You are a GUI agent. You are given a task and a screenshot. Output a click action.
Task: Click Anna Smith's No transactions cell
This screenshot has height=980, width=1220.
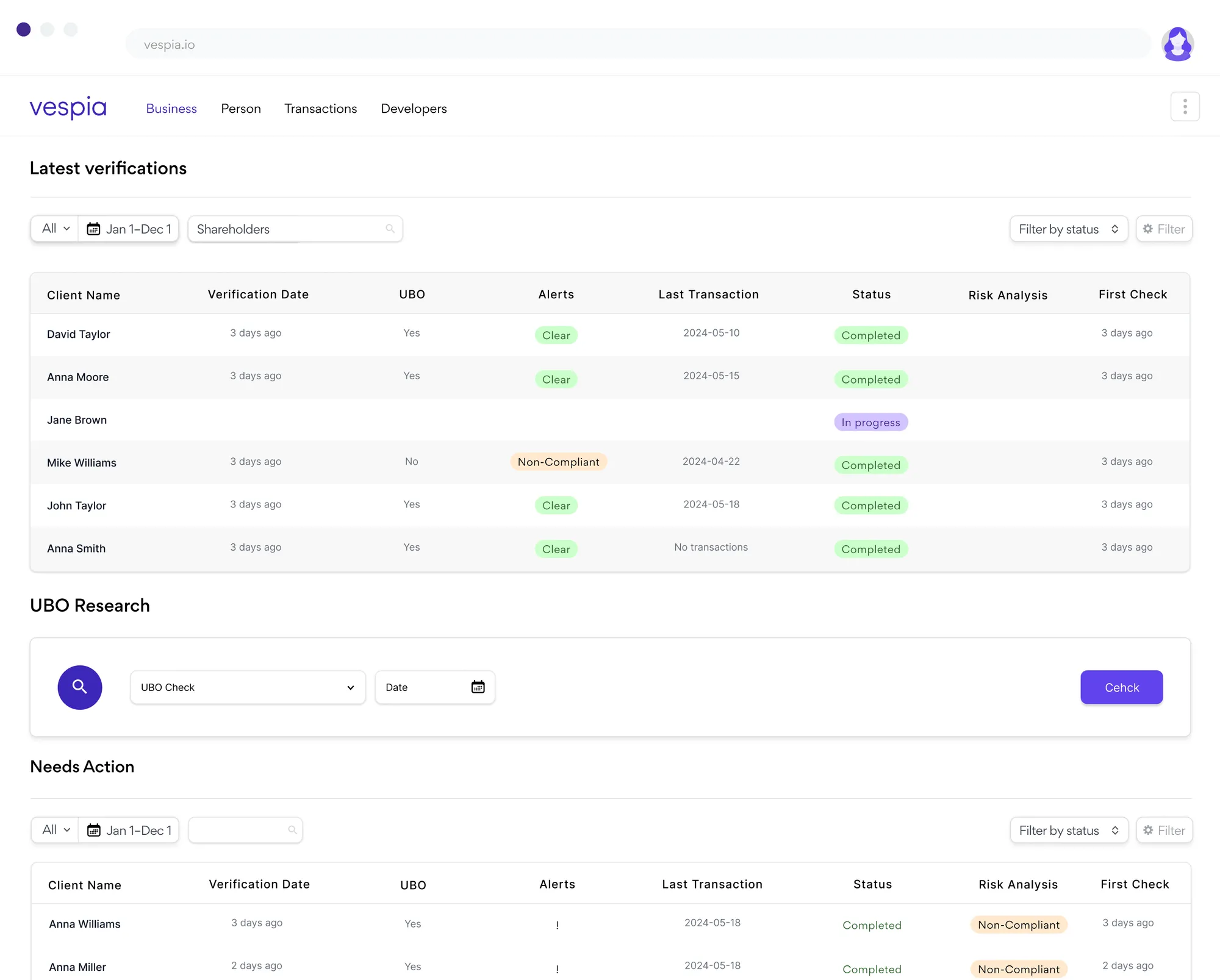711,547
